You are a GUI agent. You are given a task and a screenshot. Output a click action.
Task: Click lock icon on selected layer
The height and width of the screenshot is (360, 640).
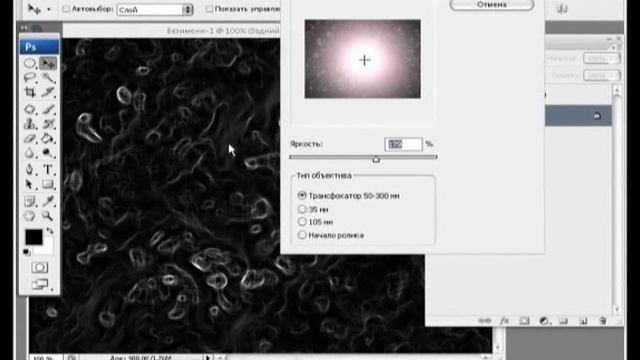[x=597, y=116]
